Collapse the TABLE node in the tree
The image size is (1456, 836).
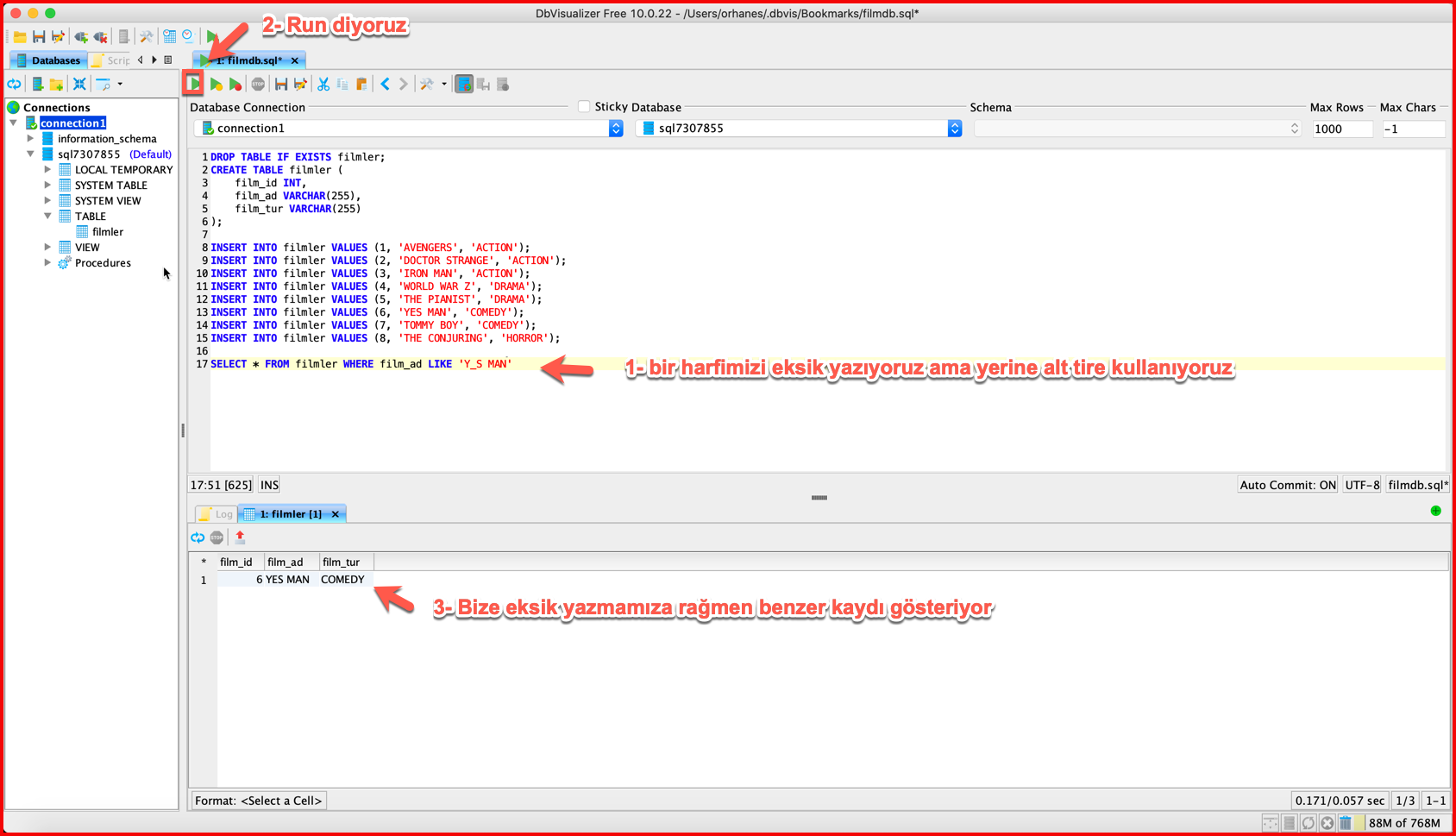(x=47, y=216)
